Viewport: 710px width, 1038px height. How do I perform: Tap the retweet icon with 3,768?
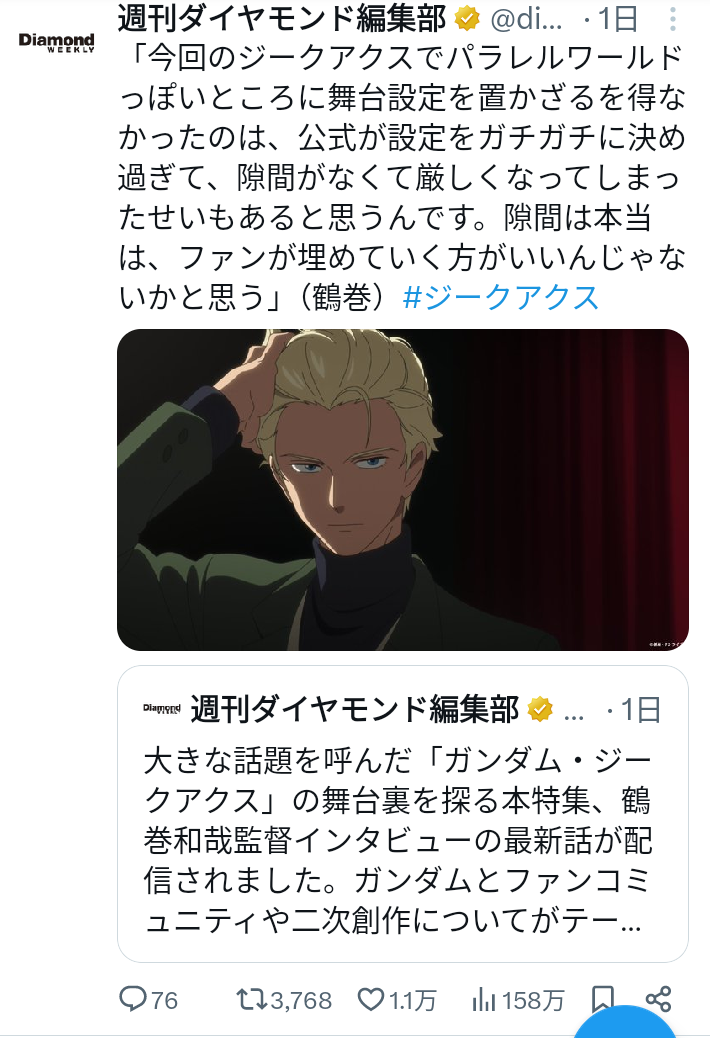coord(252,999)
